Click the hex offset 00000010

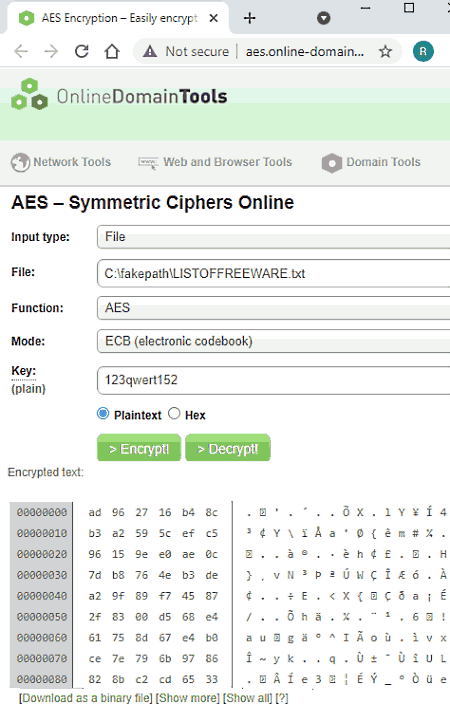41,533
